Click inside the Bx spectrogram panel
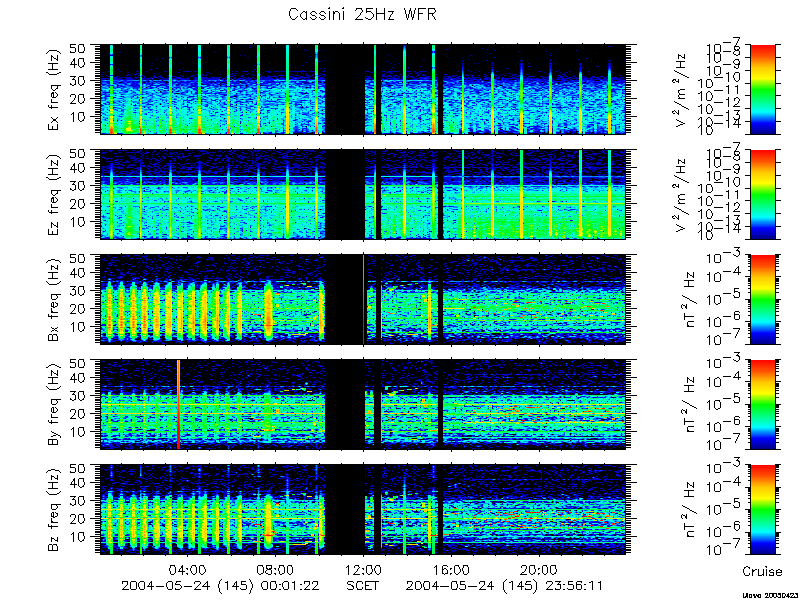Screen dimensions: 800x600 pos(363,299)
